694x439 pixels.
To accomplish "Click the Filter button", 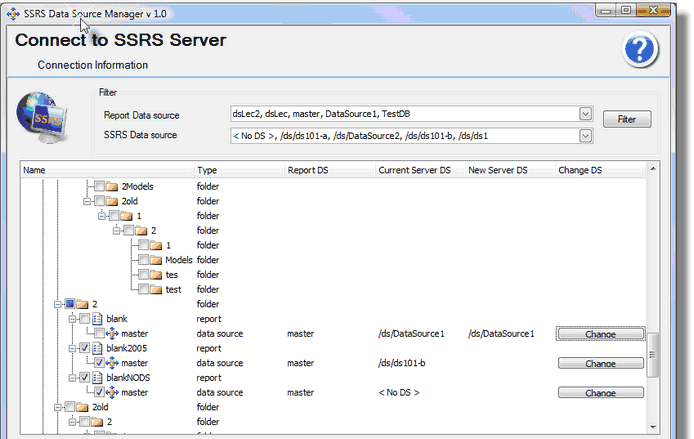I will 627,119.
